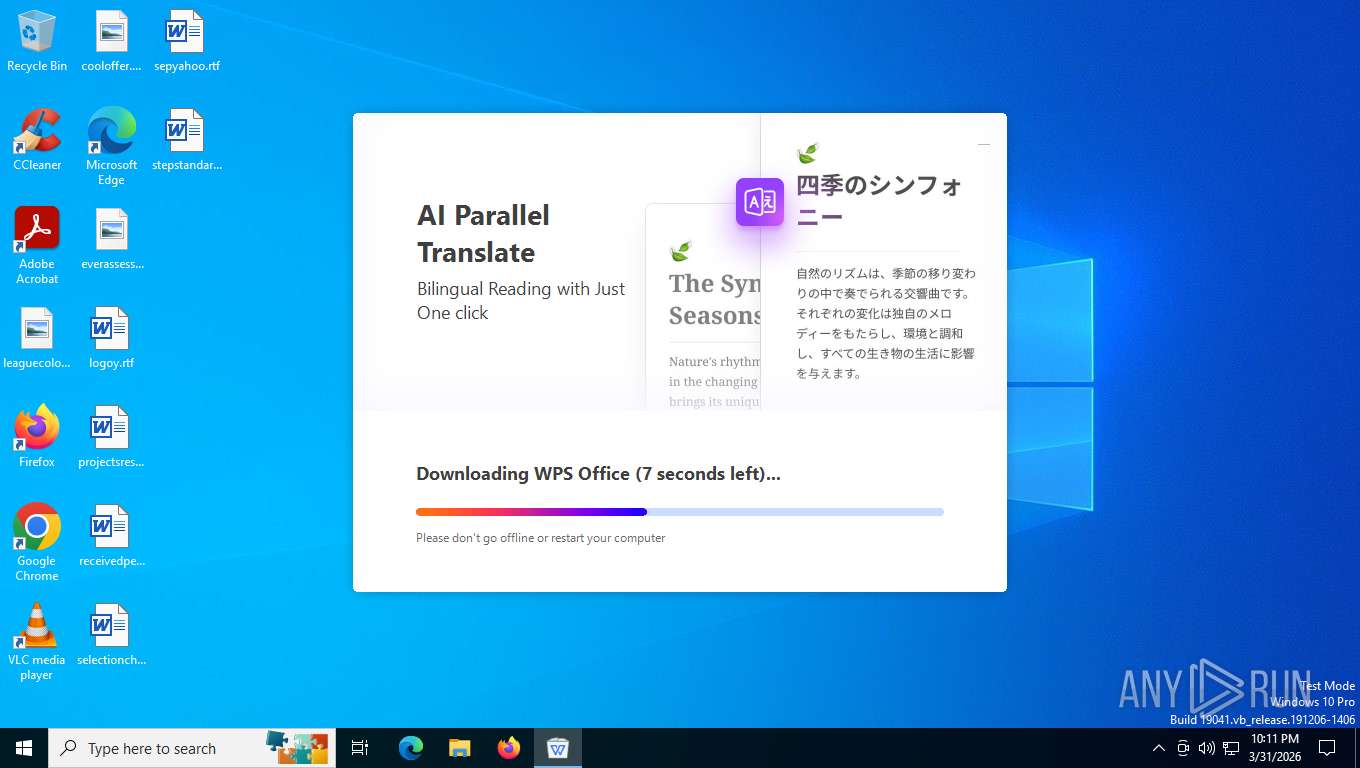Image resolution: width=1360 pixels, height=768 pixels.
Task: Click the Downloading WPS Office status text
Action: (x=598, y=474)
